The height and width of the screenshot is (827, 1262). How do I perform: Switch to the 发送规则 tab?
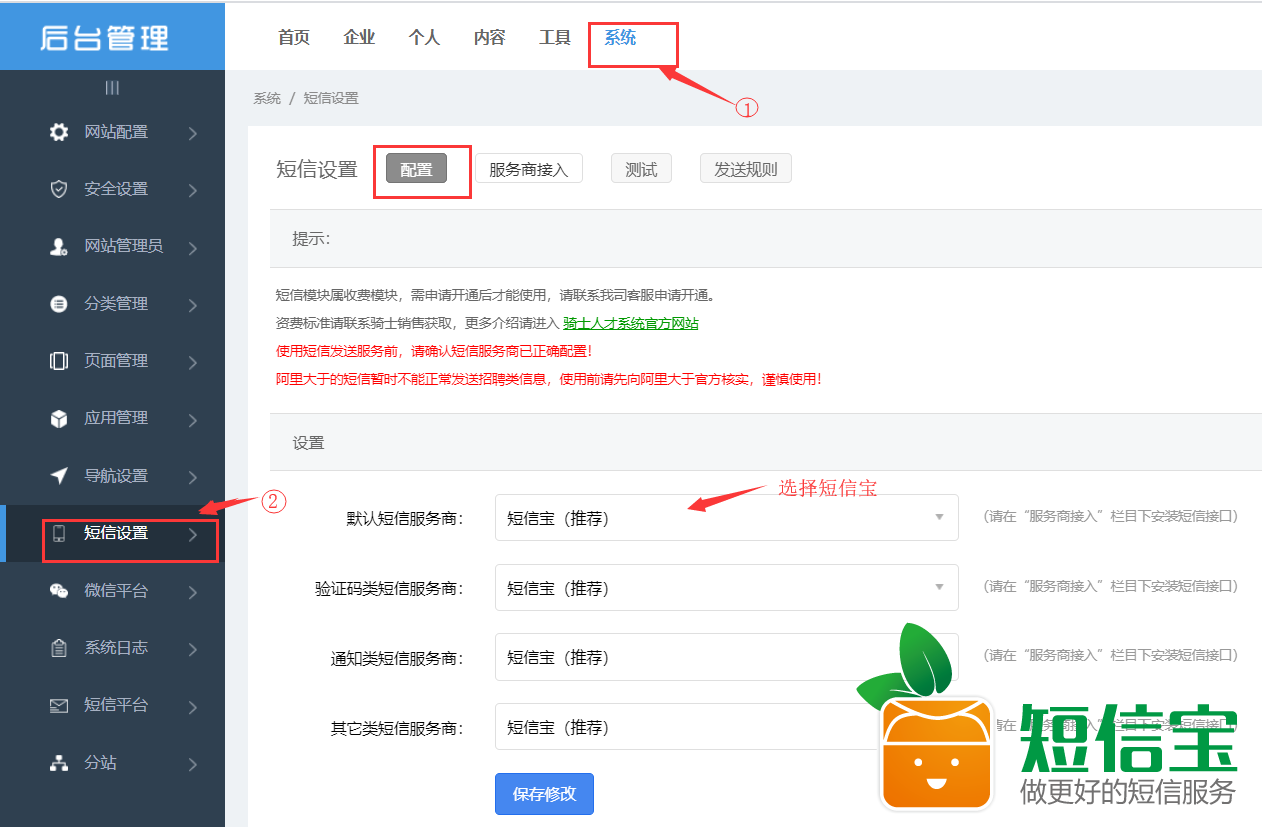745,169
